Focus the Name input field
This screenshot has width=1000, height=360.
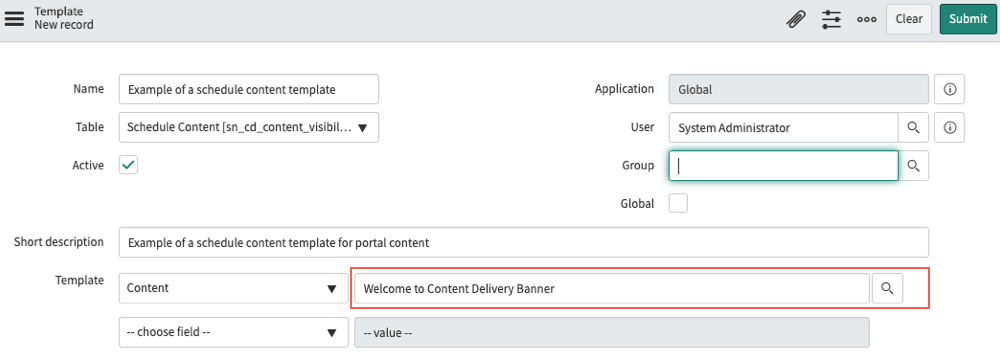(x=249, y=89)
